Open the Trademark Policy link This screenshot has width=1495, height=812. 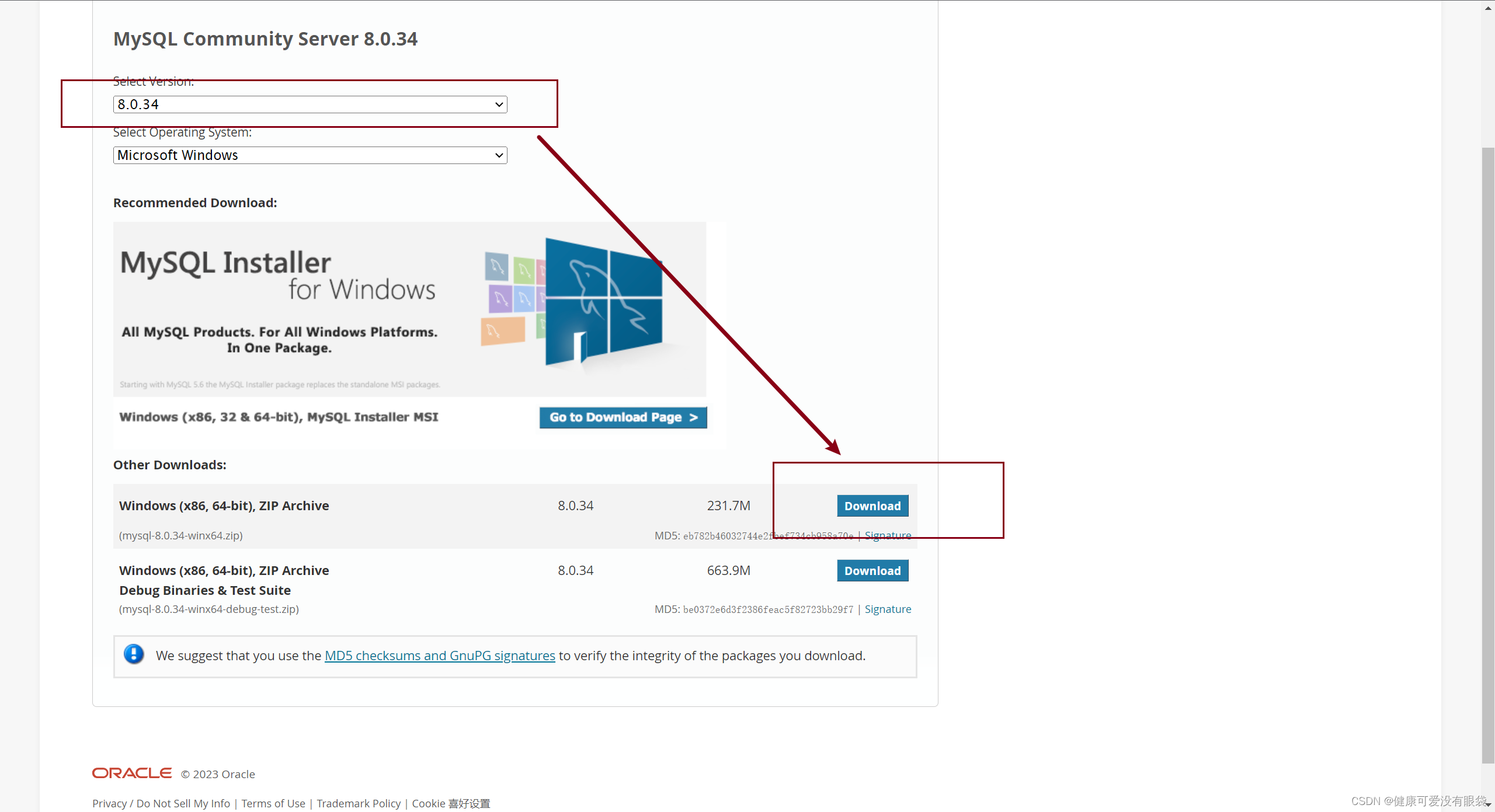[x=359, y=804]
